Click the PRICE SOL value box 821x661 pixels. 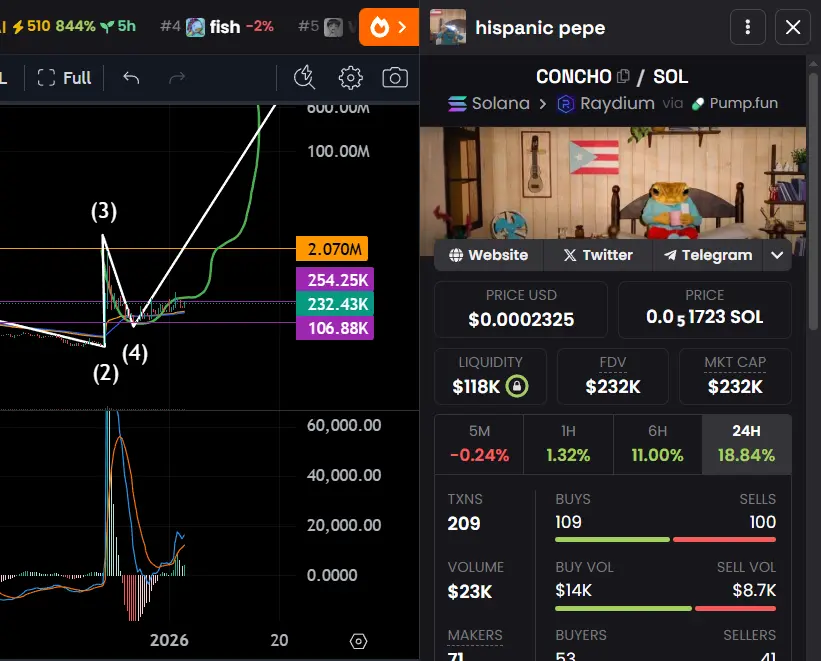point(705,310)
